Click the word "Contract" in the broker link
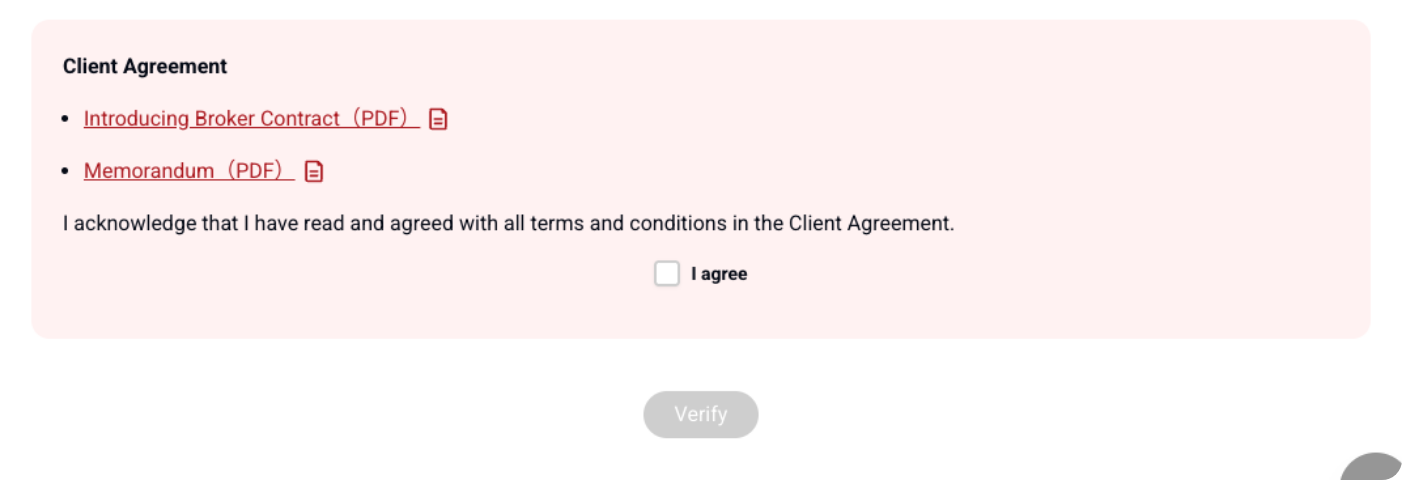1402x480 pixels. click(x=300, y=119)
